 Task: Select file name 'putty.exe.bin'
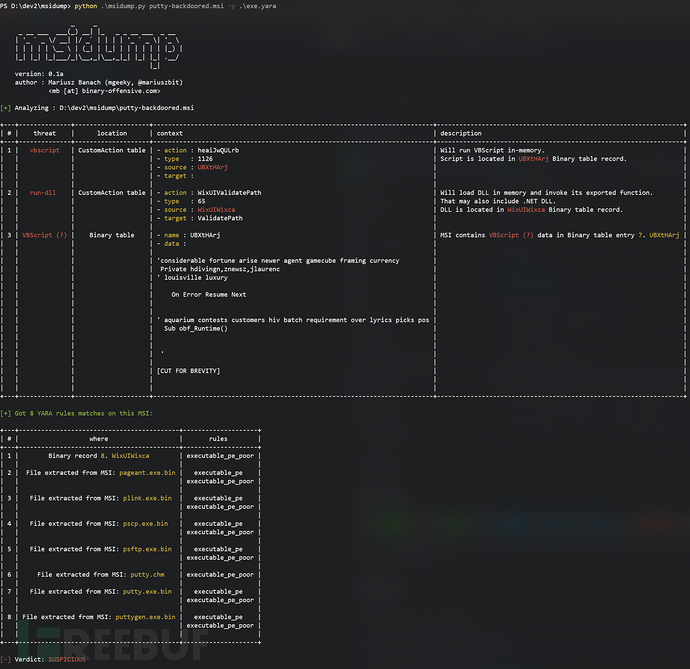click(x=147, y=592)
